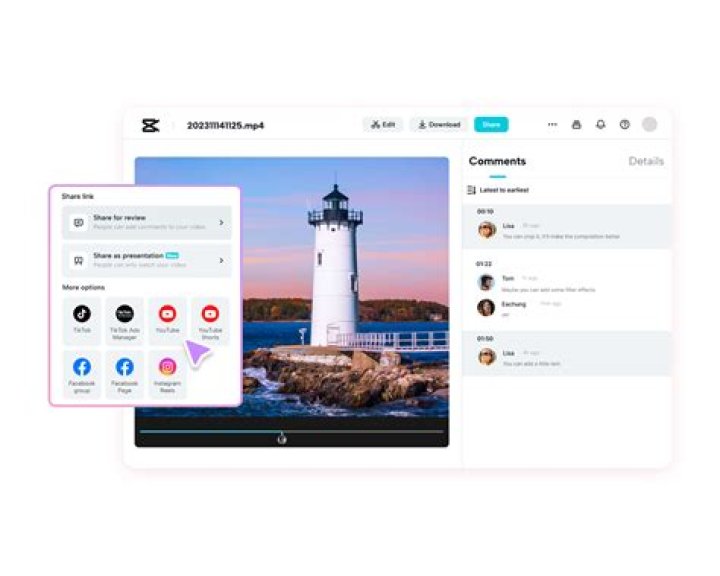The height and width of the screenshot is (576, 720).
Task: Click the Share for review comment icon
Action: click(x=79, y=223)
